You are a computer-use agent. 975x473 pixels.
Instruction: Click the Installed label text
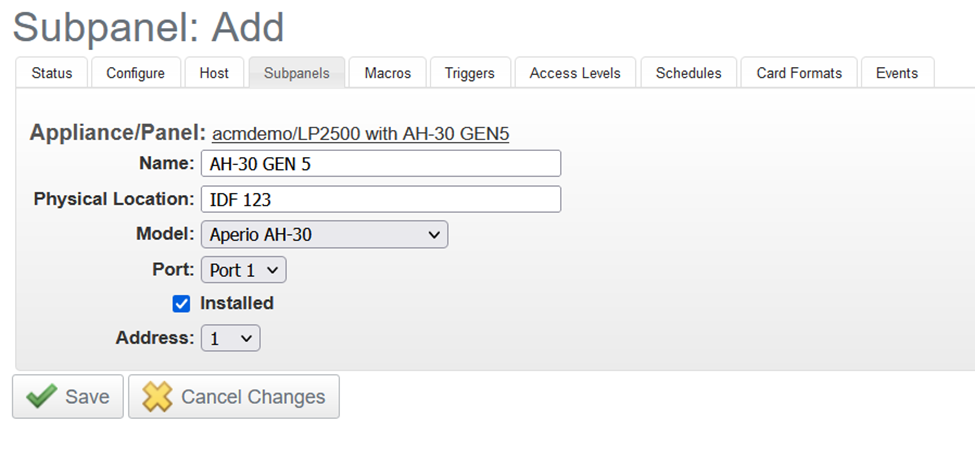[237, 303]
